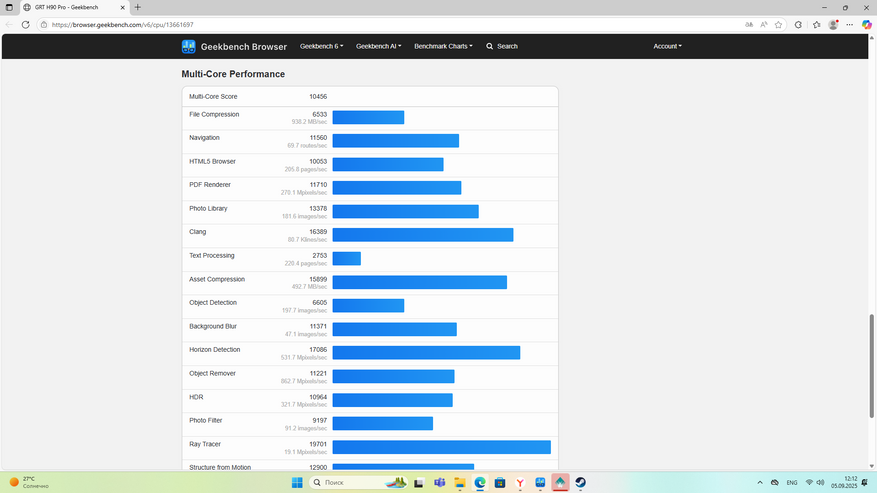
Task: Open the Read aloud icon
Action: tap(763, 25)
